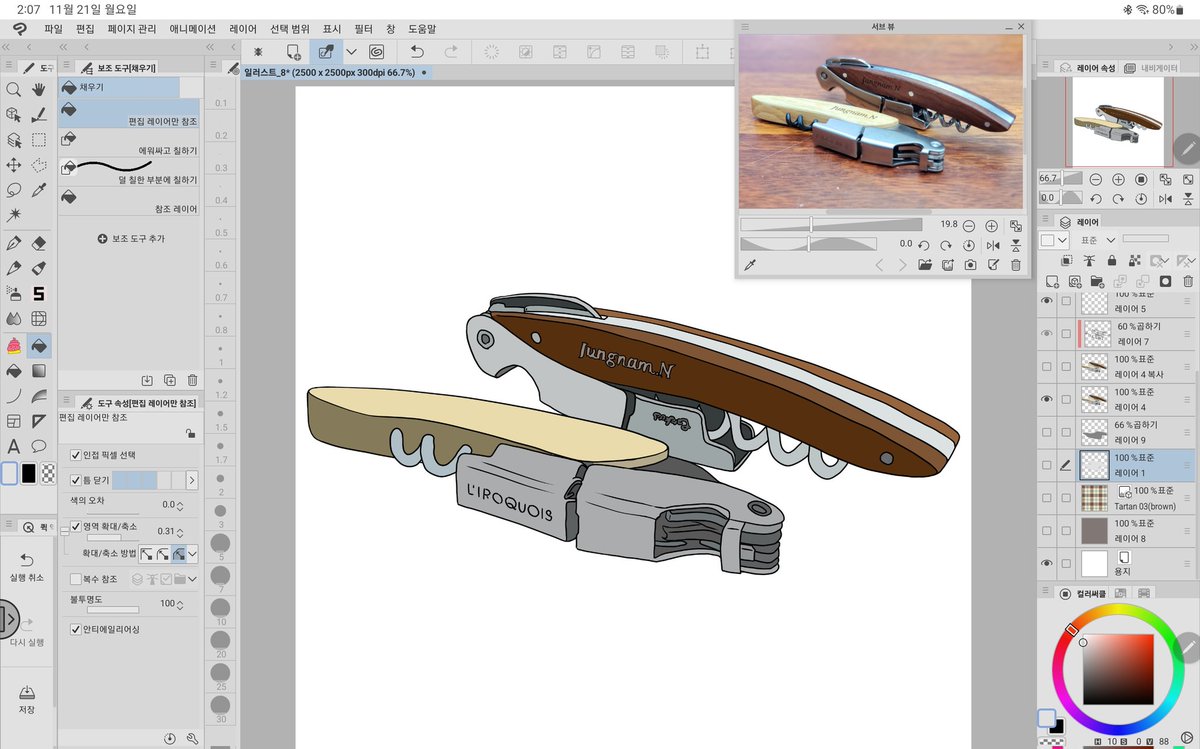Delete layer using the layers trash icon
Screen dimensions: 1200x749
1187,281
